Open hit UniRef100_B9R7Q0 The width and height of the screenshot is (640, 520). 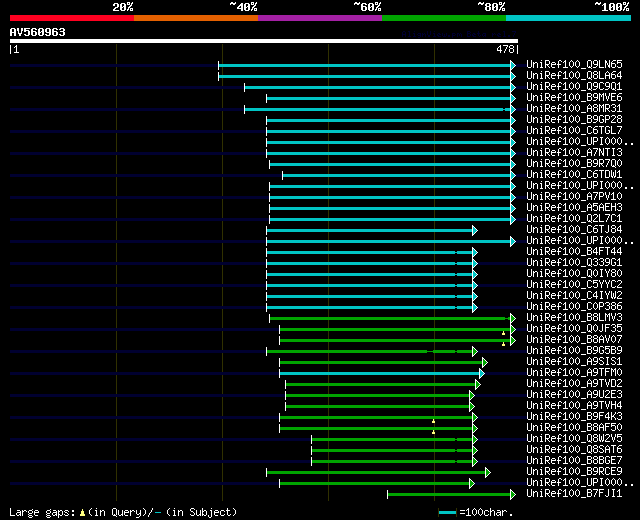click(x=574, y=164)
